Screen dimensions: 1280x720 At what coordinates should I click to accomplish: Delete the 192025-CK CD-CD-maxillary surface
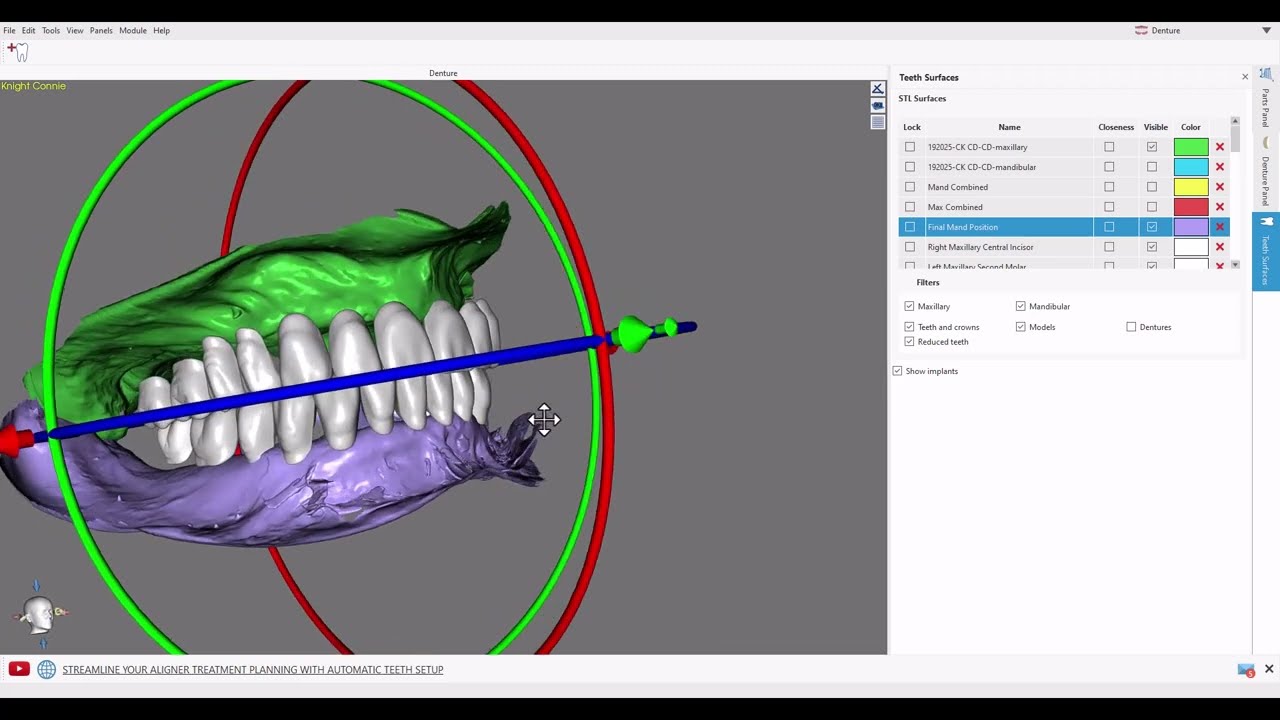tap(1219, 147)
